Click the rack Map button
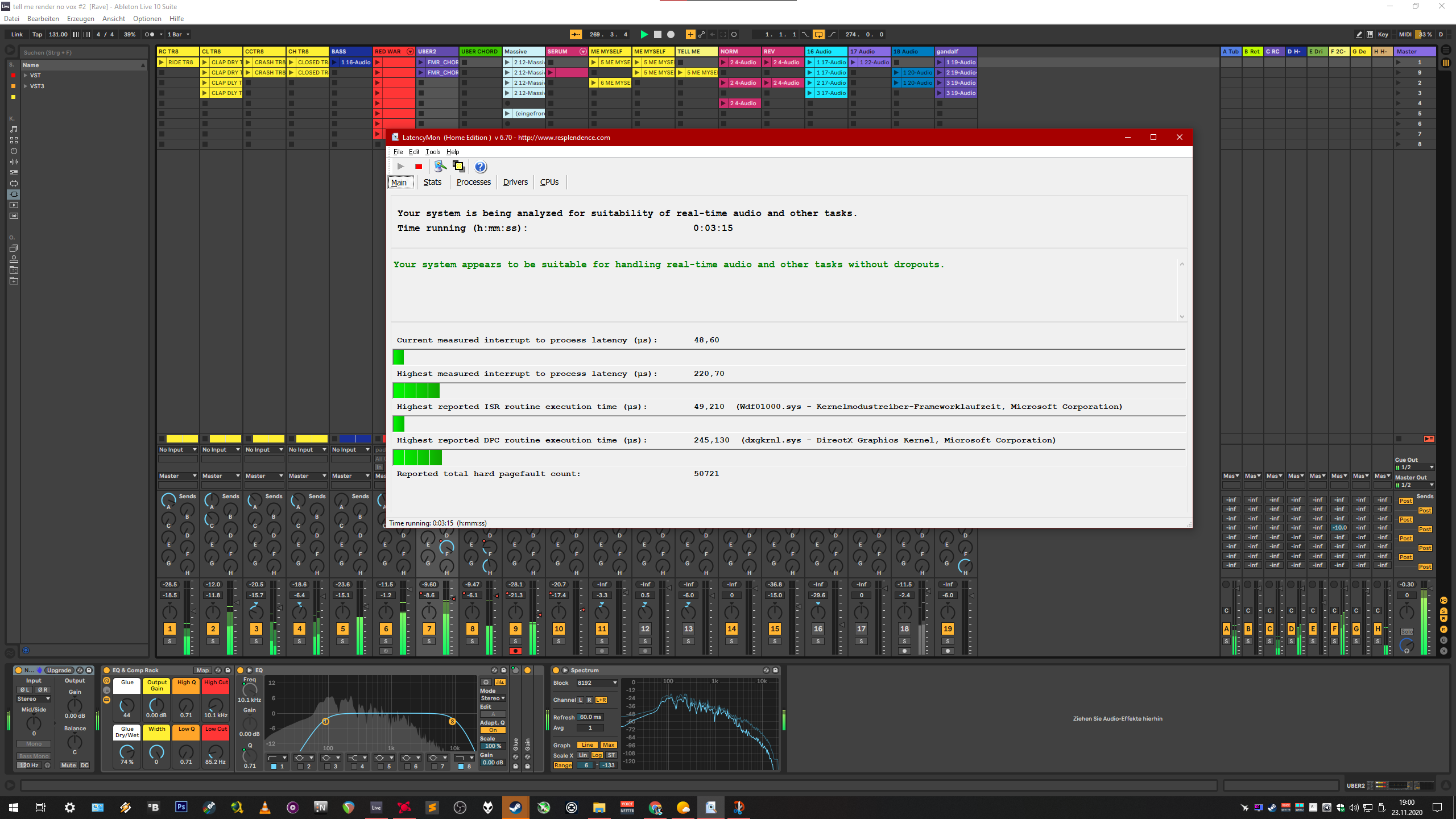 (x=202, y=670)
